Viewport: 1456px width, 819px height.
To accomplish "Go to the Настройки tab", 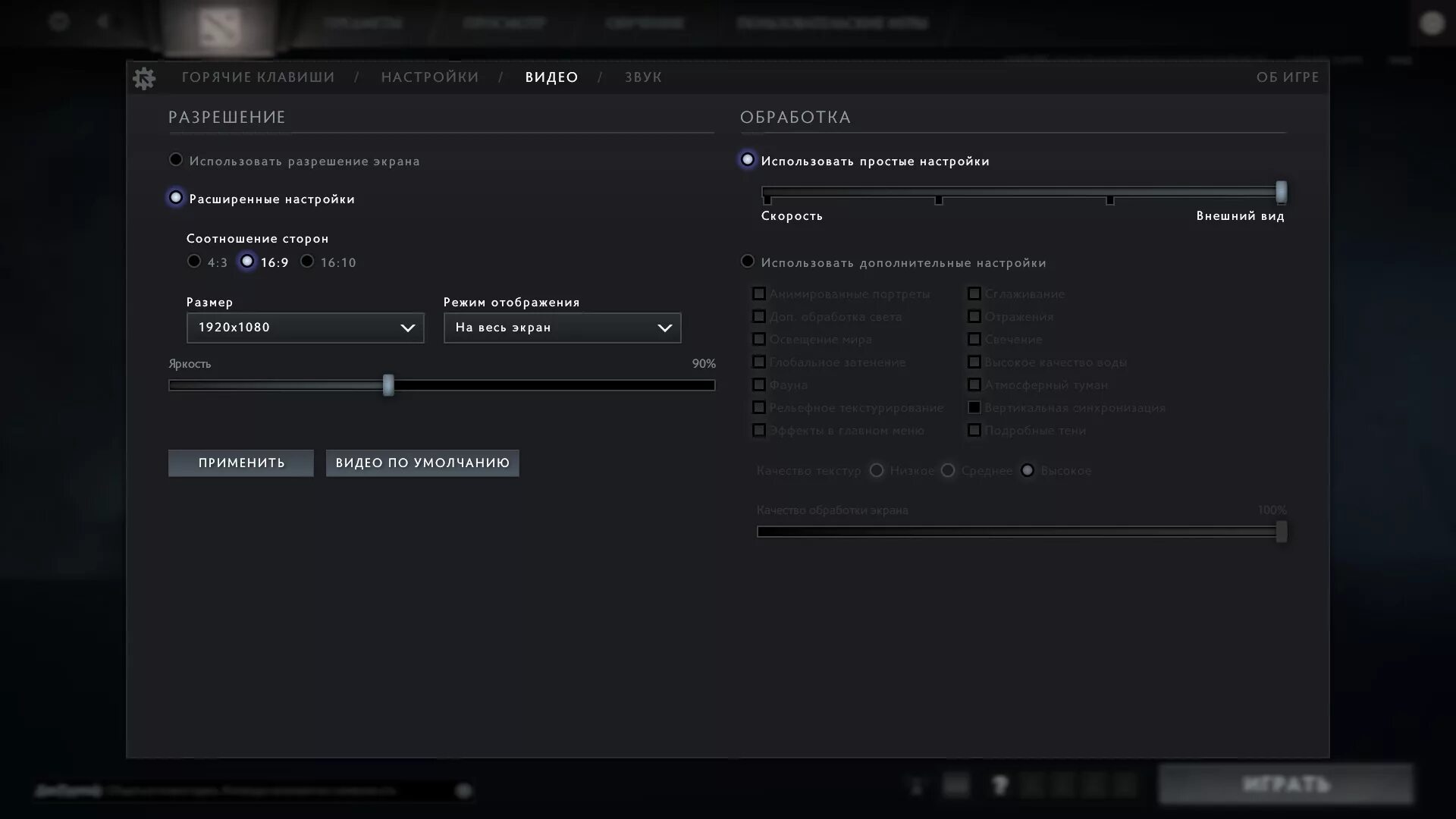I will [x=430, y=77].
